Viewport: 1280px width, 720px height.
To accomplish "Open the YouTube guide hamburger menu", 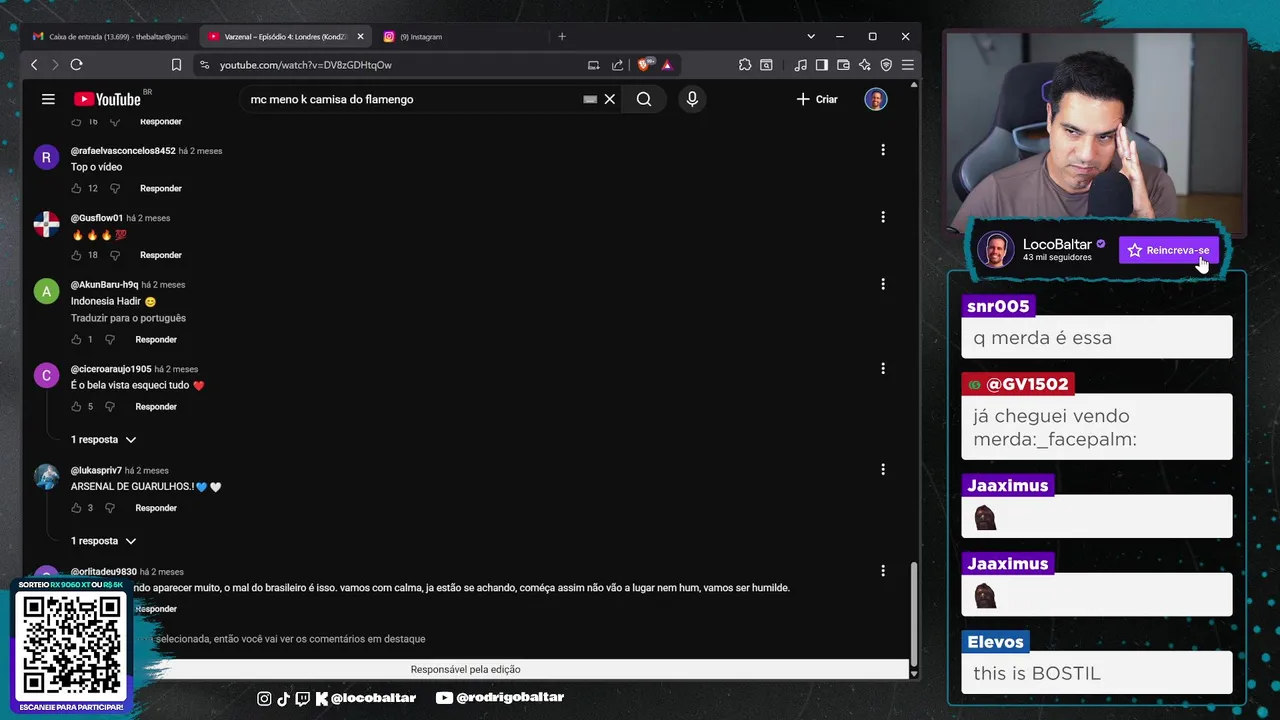I will click(48, 99).
